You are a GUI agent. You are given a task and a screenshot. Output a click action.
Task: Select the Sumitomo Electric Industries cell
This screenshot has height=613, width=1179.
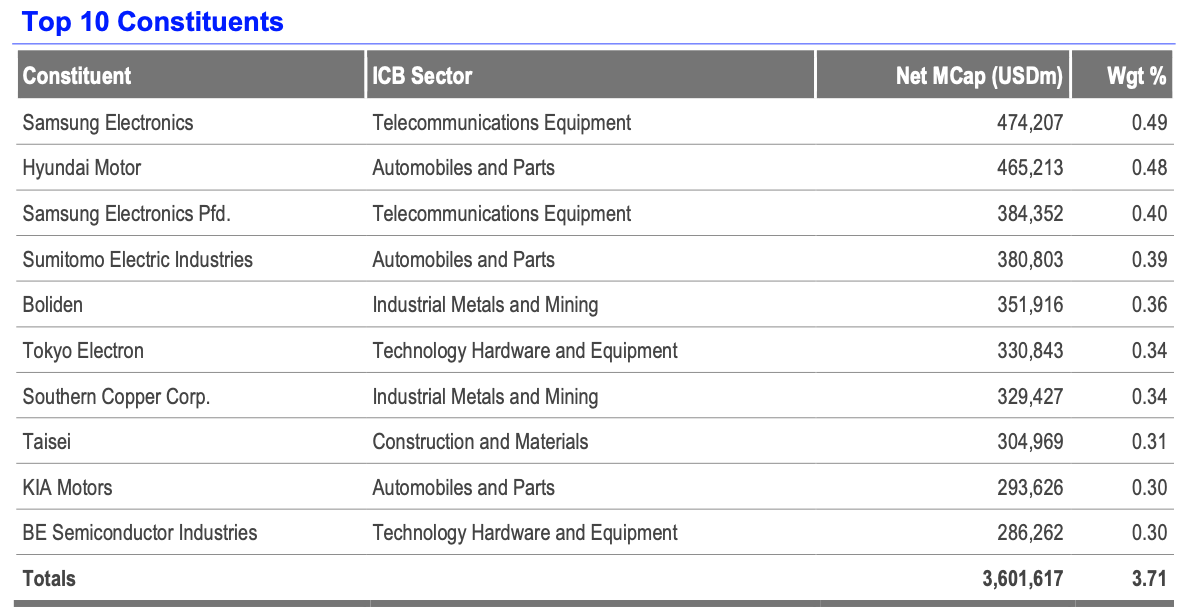click(x=138, y=260)
